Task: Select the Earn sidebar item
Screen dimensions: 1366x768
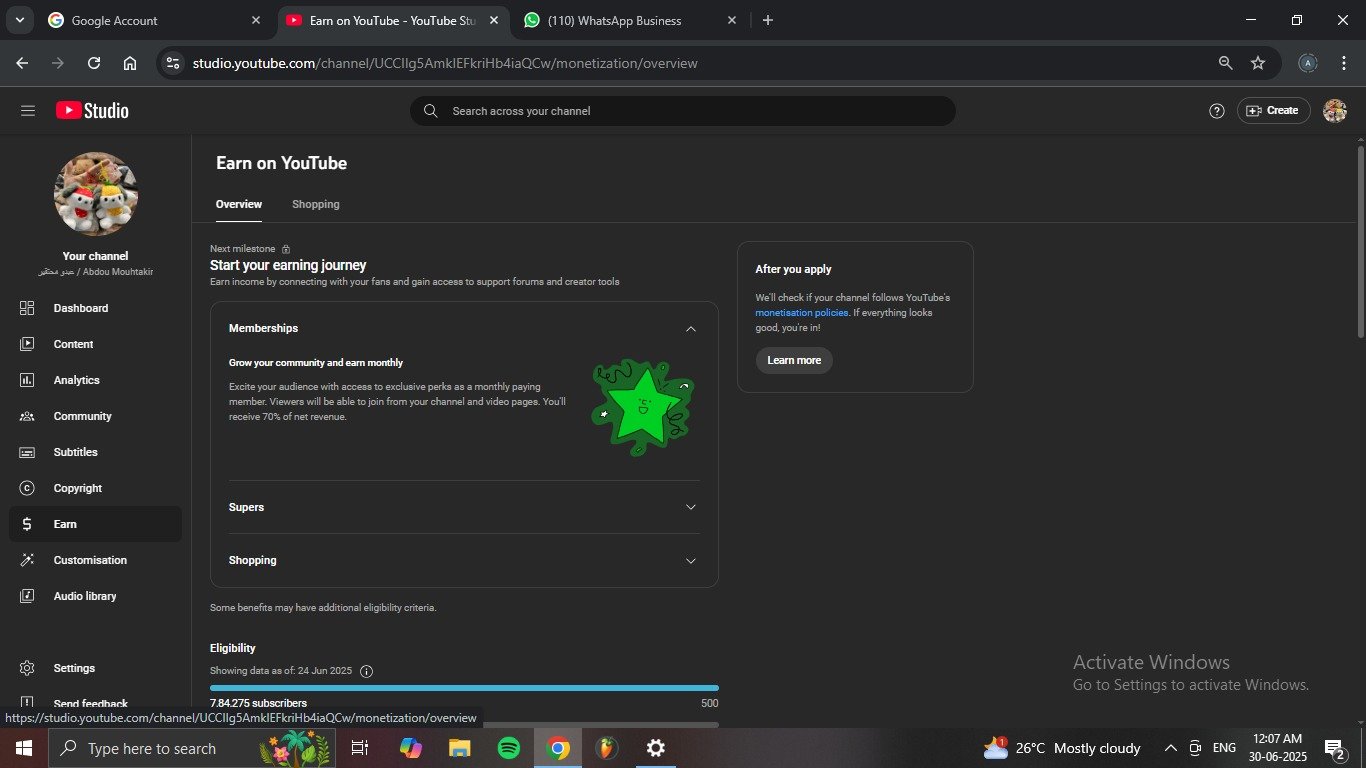Action: (95, 524)
